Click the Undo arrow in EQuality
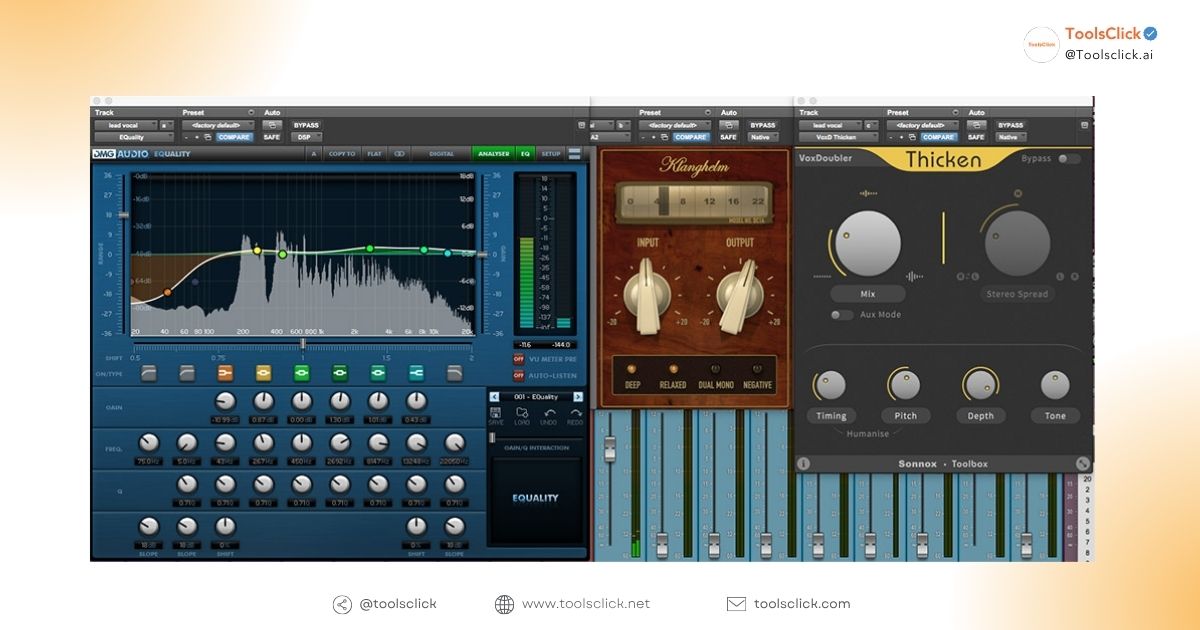 [549, 413]
